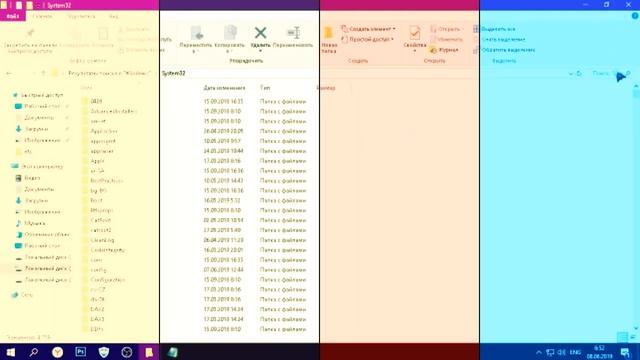The image size is (640, 360).
Task: Expand the Свойства dropdown arrow
Action: (415, 51)
